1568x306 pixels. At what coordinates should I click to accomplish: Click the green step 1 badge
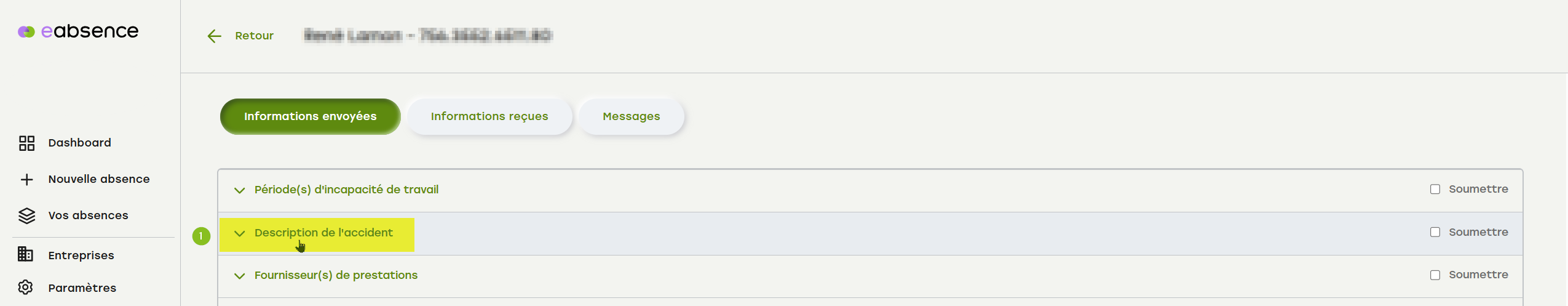(x=201, y=236)
